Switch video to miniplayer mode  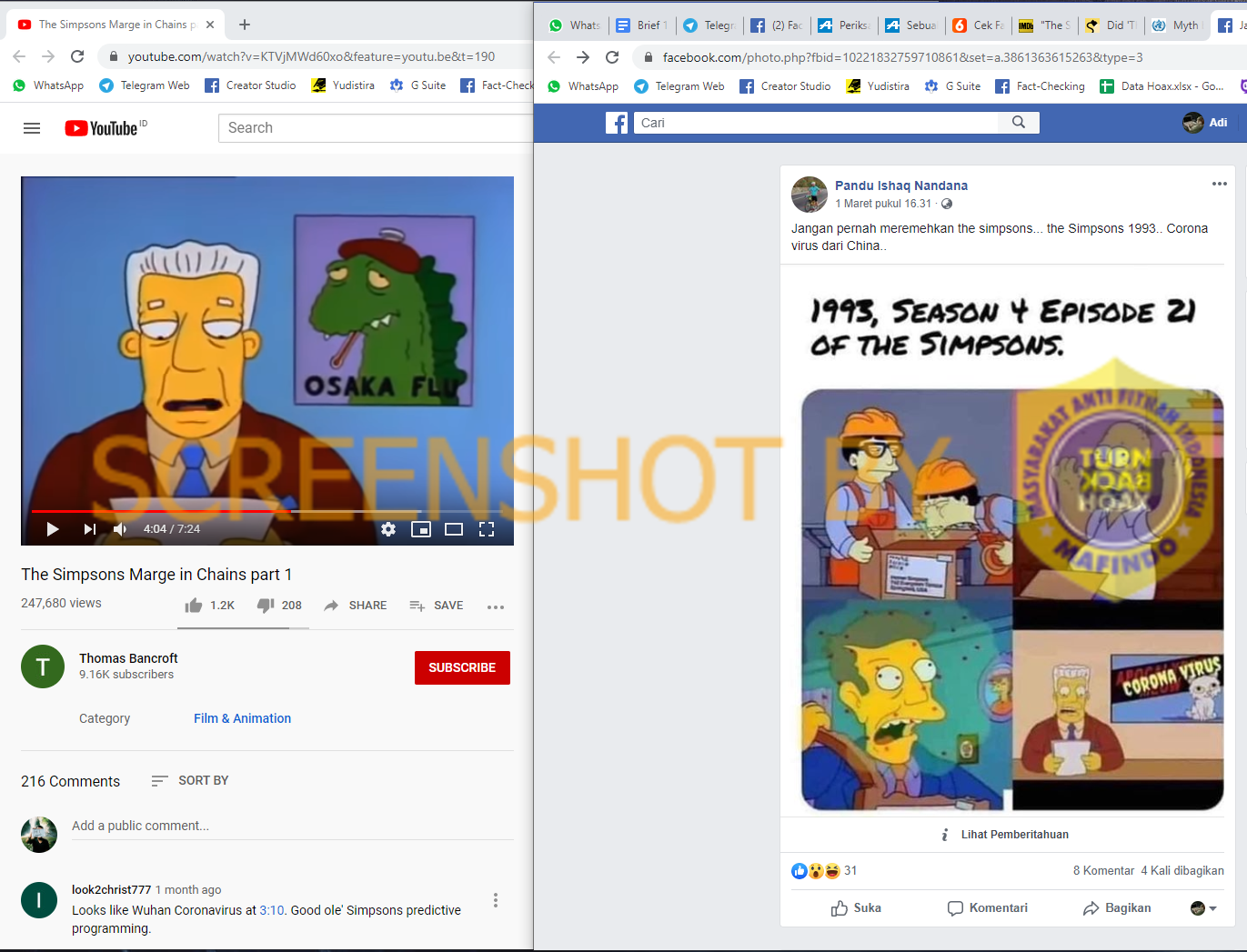pos(421,529)
